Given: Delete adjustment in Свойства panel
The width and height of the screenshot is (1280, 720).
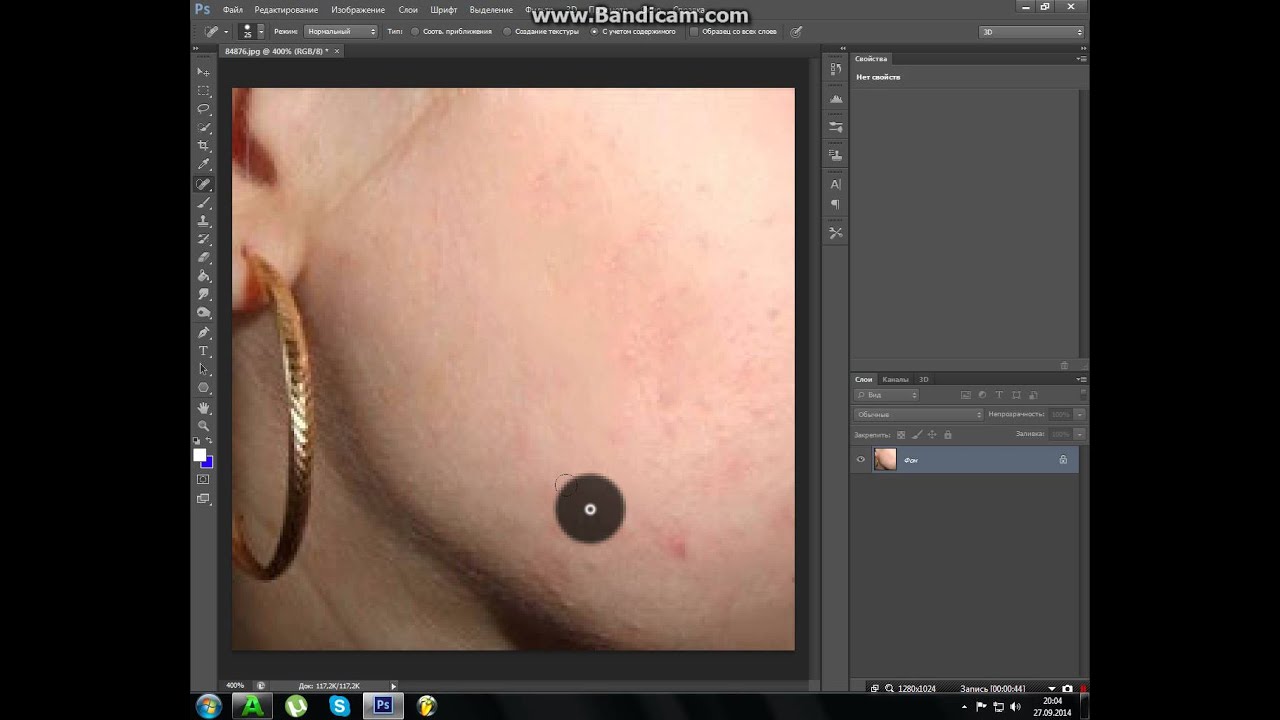Looking at the screenshot, I should click(x=1064, y=365).
